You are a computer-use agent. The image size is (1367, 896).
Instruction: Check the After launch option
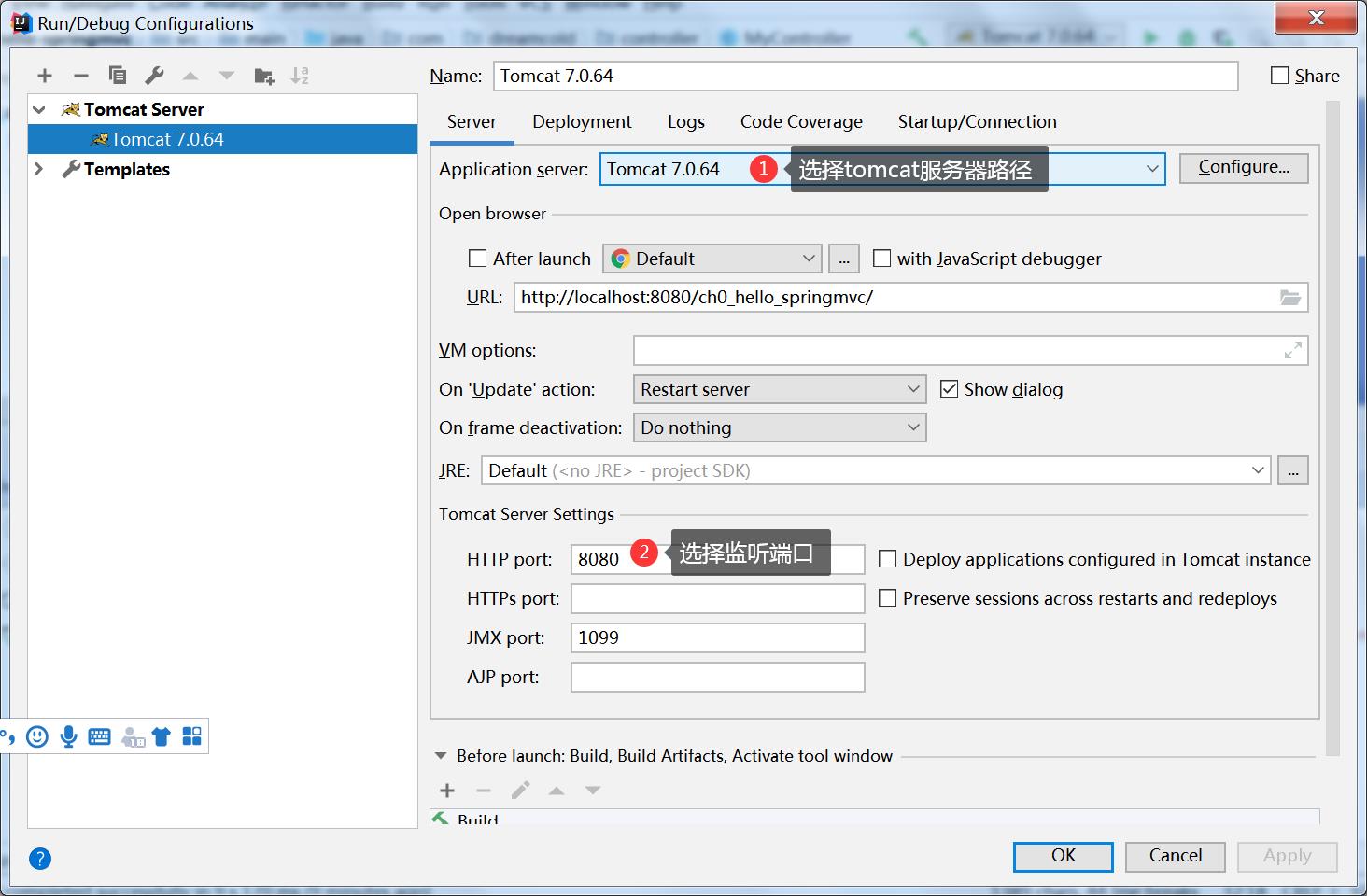(478, 259)
